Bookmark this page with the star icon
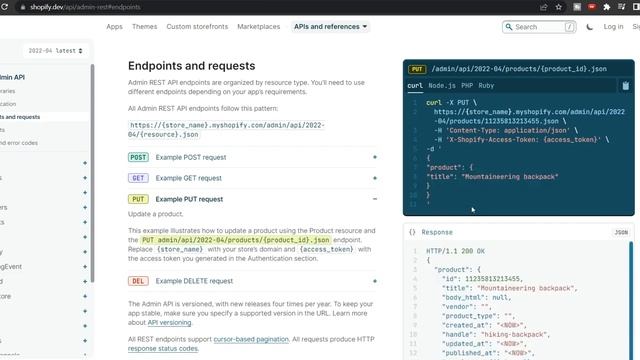 tap(558, 7)
